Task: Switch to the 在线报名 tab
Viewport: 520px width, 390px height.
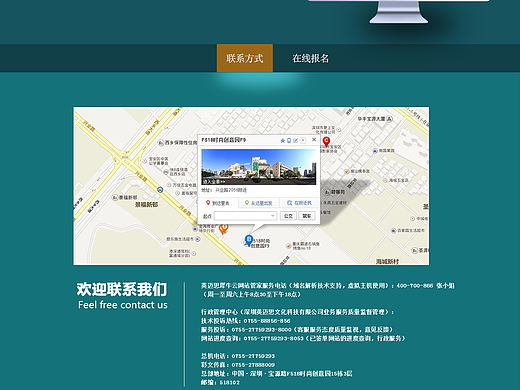Action: (x=311, y=58)
